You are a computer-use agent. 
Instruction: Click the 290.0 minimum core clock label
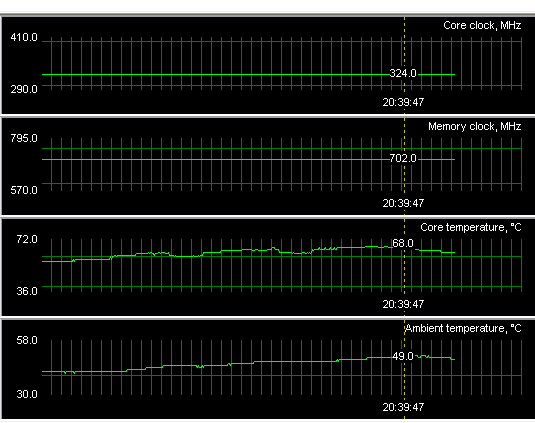coord(24,89)
